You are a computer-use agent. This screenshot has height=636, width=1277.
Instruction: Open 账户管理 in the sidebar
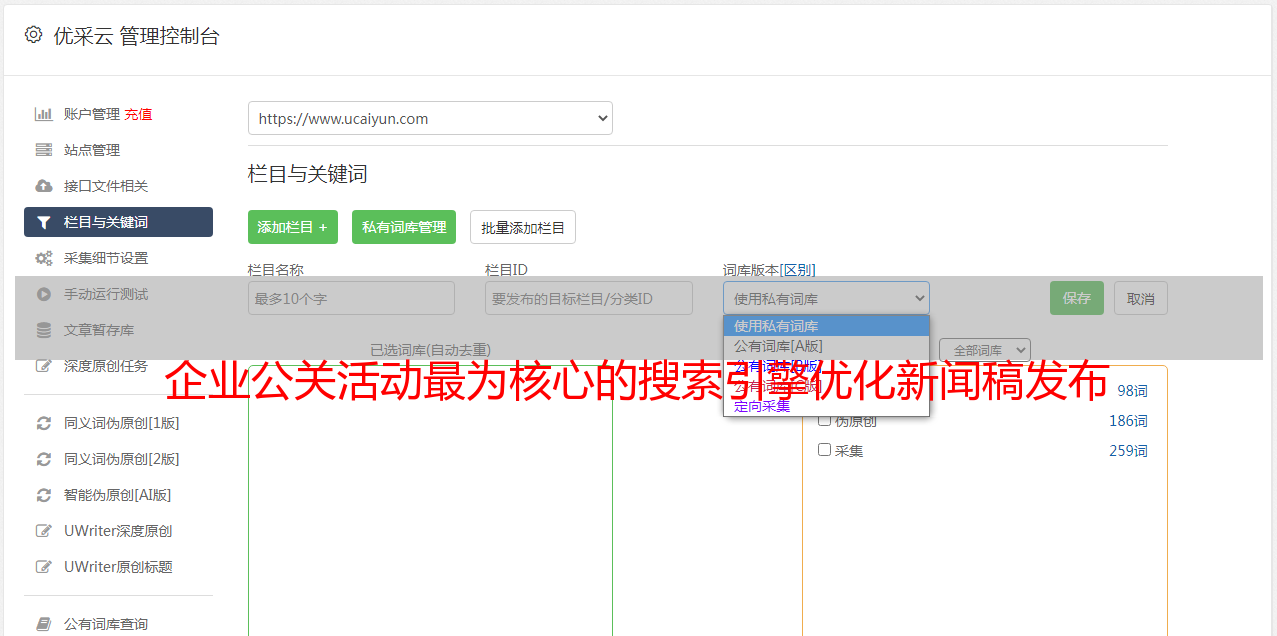pyautogui.click(x=92, y=114)
